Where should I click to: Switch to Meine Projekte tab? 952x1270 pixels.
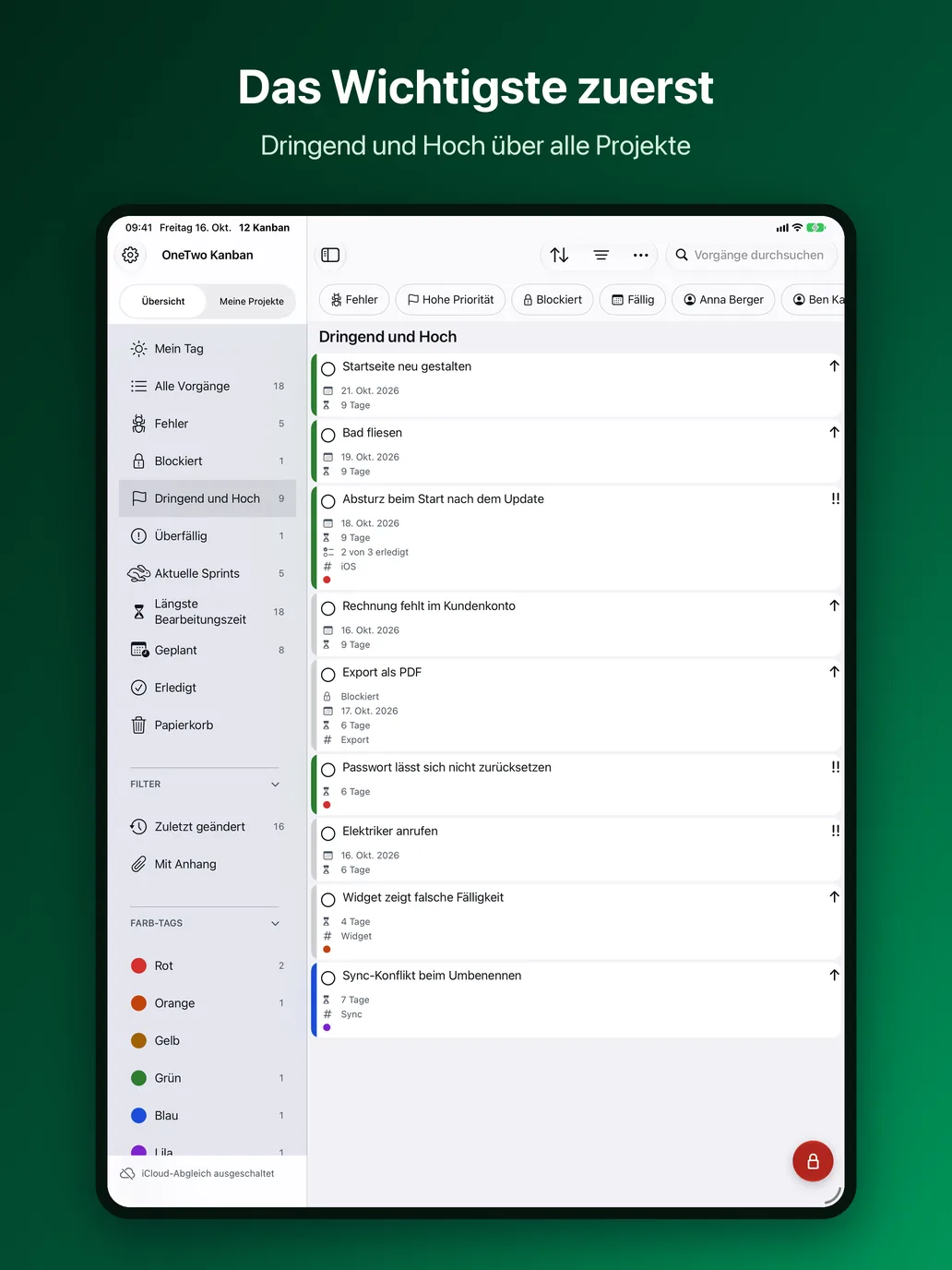251,301
